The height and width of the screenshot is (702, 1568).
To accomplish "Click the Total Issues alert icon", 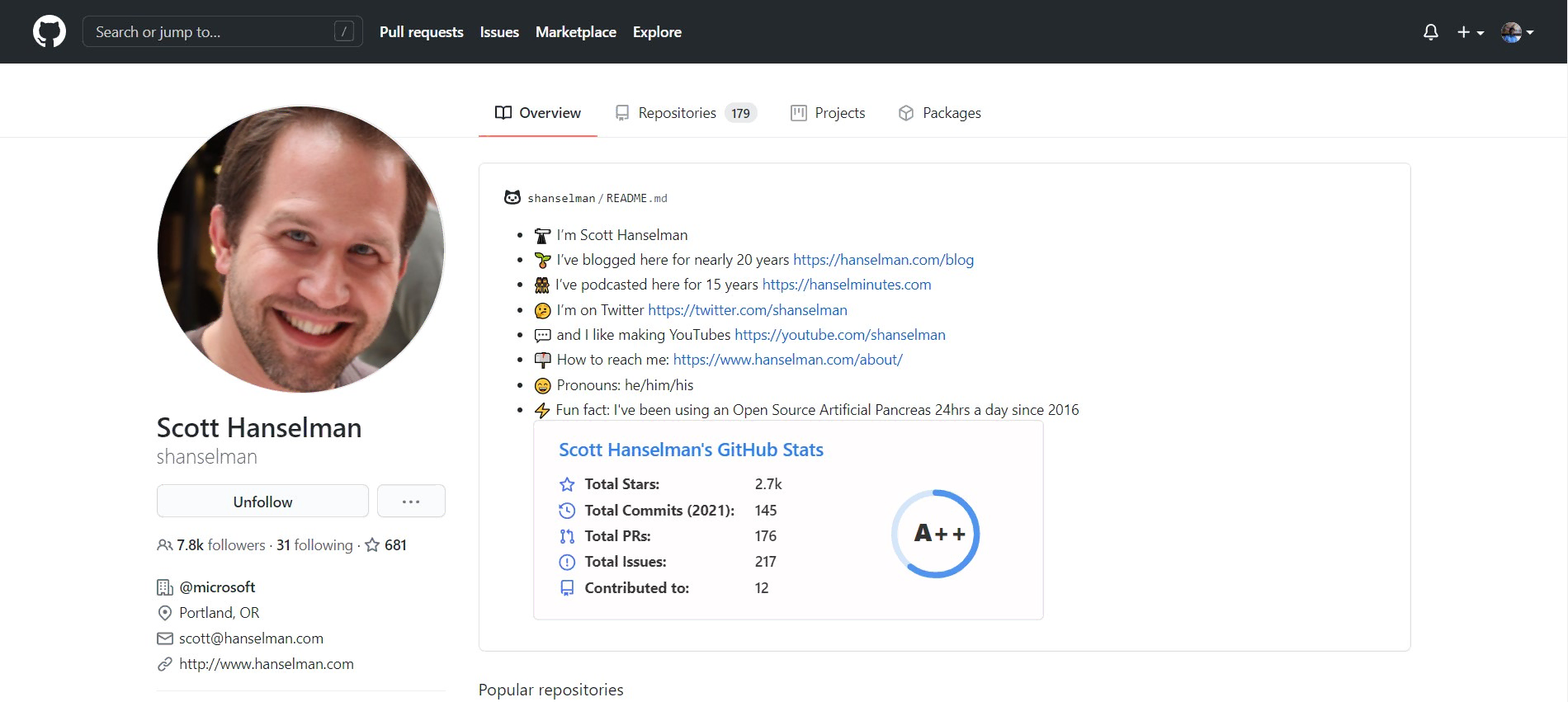I will pyautogui.click(x=567, y=563).
